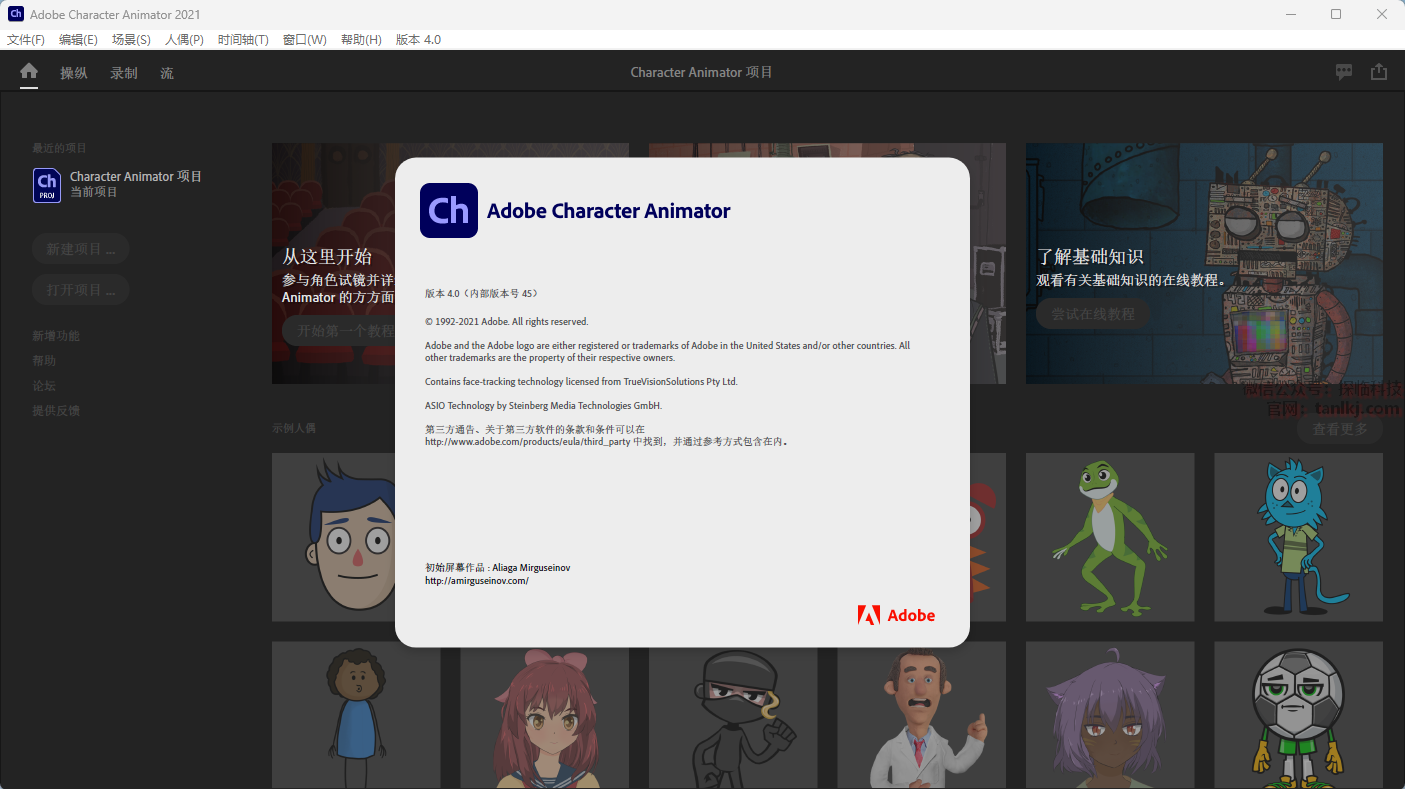Click the share export icon
Screen dimensions: 1405x789
click(x=1379, y=72)
